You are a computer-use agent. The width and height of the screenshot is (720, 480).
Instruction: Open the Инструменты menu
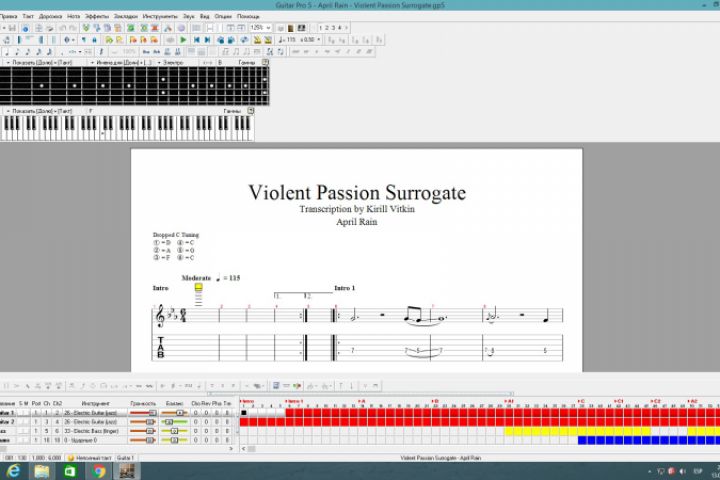tap(160, 16)
